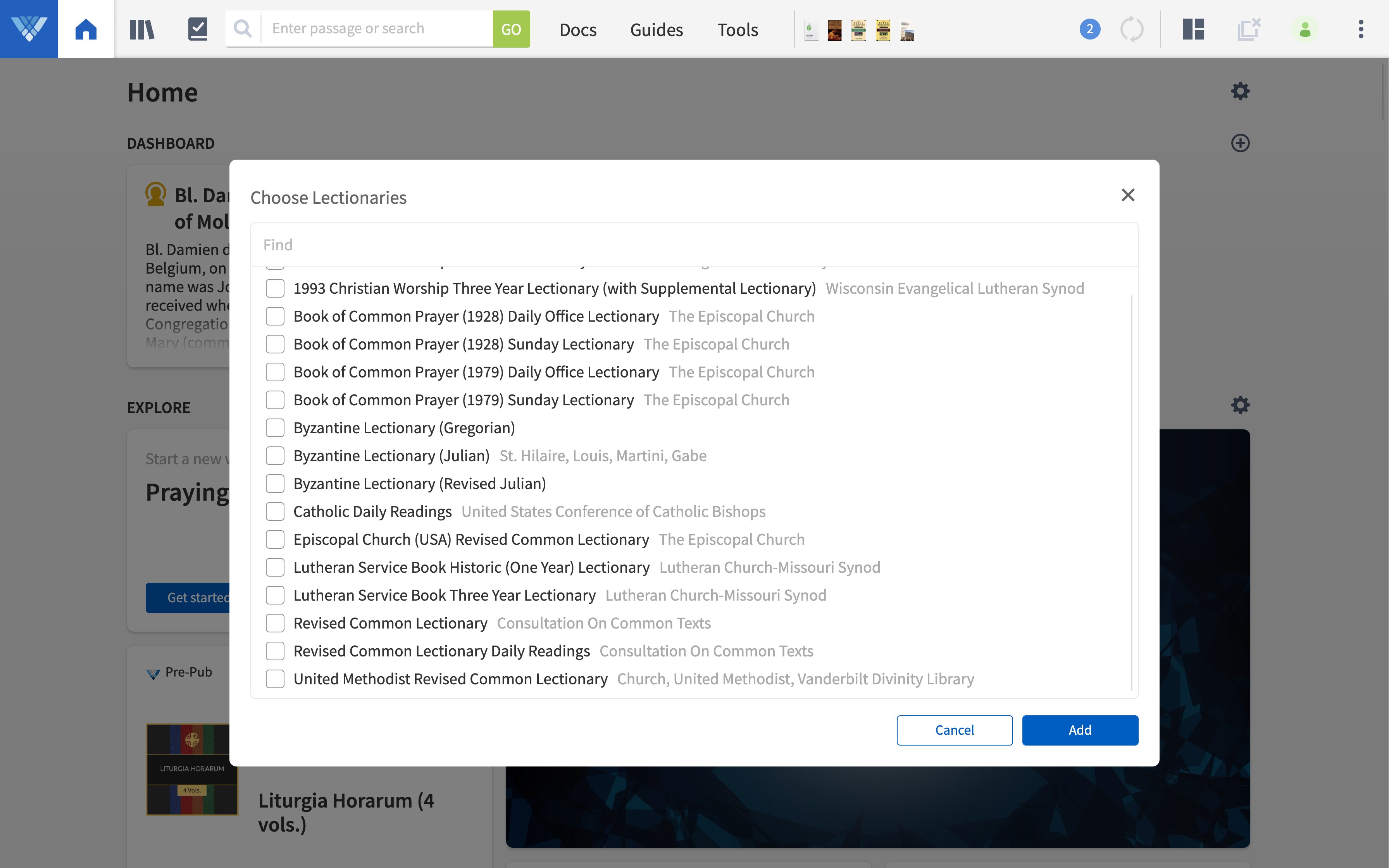Click the sync refresh icon

point(1132,29)
